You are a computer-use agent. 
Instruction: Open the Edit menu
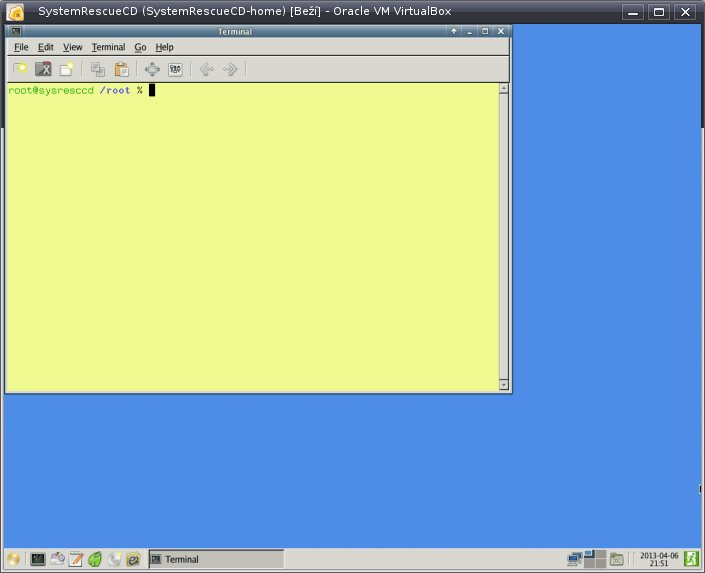(45, 47)
